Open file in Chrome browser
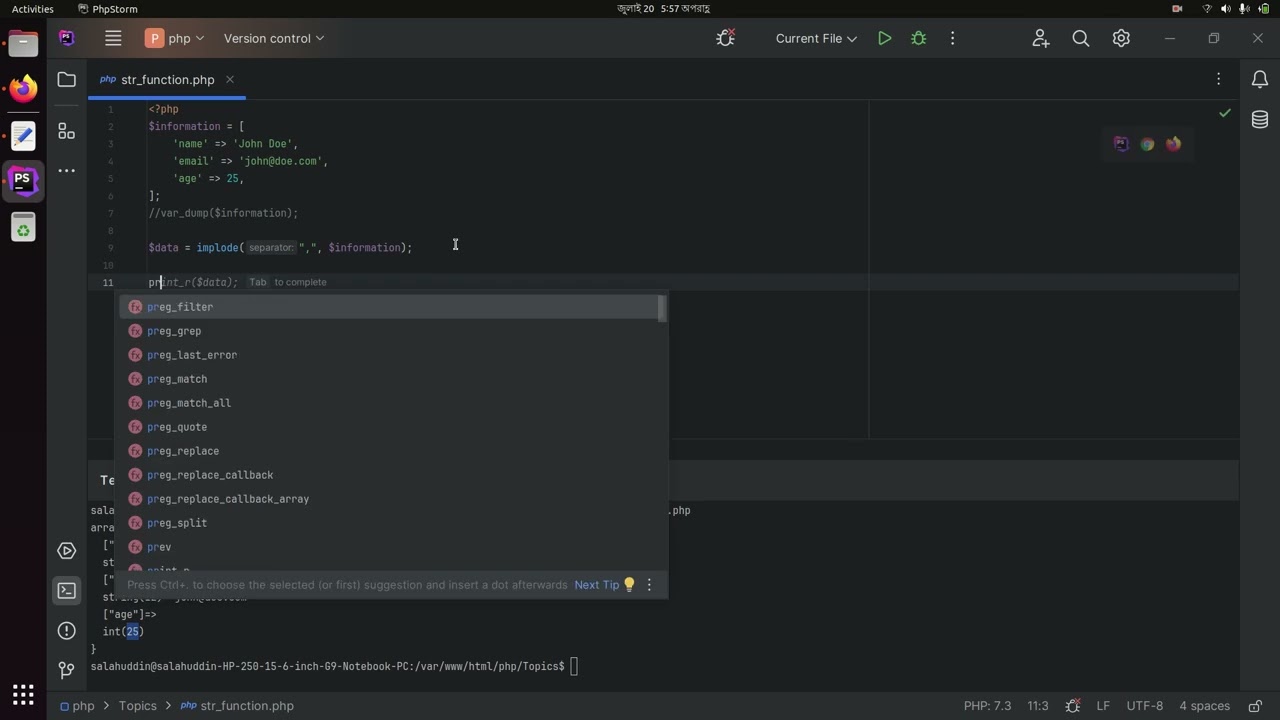This screenshot has width=1280, height=720. [x=1147, y=144]
